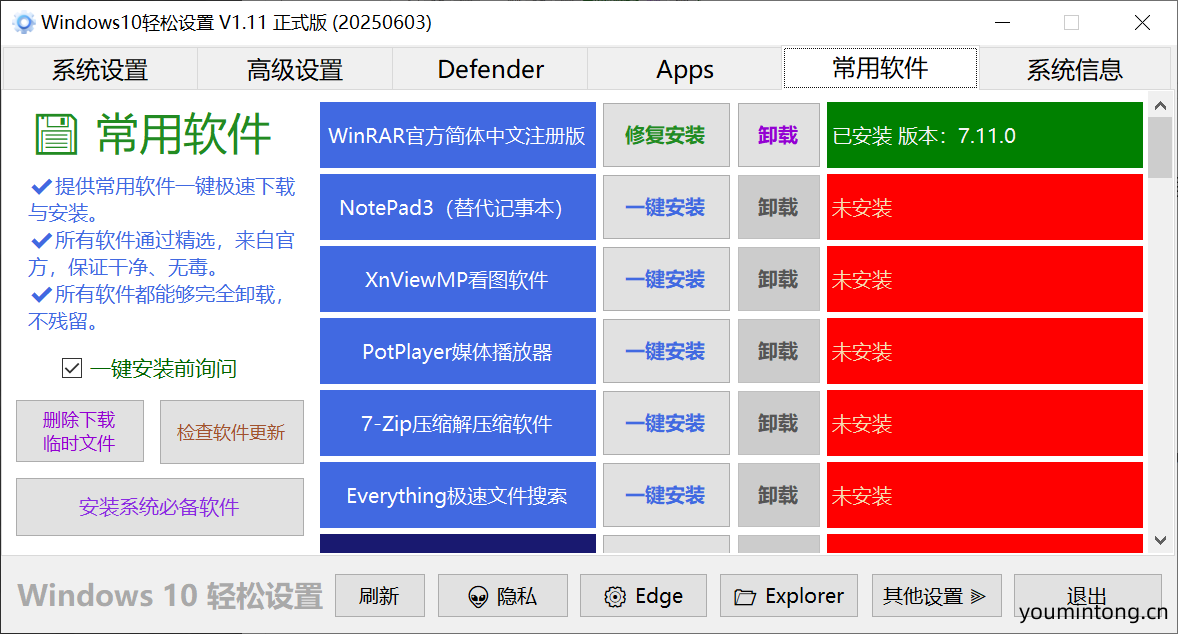Select the 常用软件 tab
Screen dimensions: 1178x634
(x=880, y=68)
